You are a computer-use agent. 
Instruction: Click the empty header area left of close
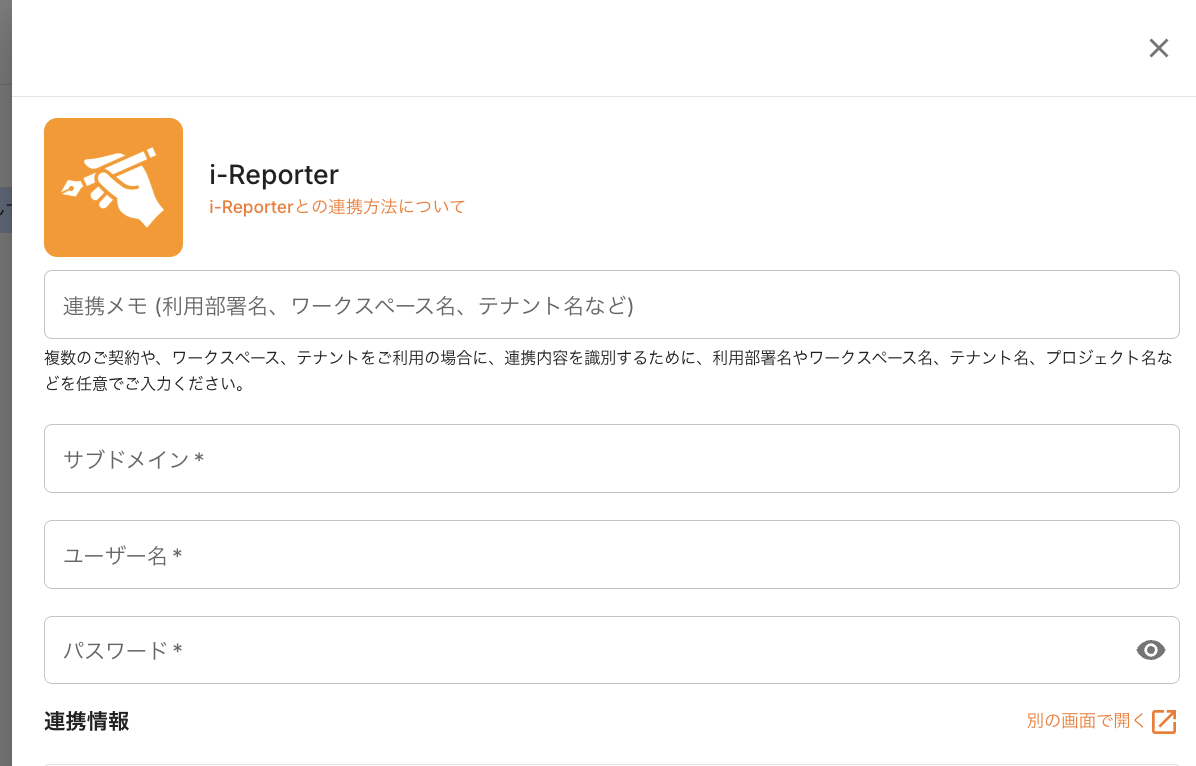600,48
